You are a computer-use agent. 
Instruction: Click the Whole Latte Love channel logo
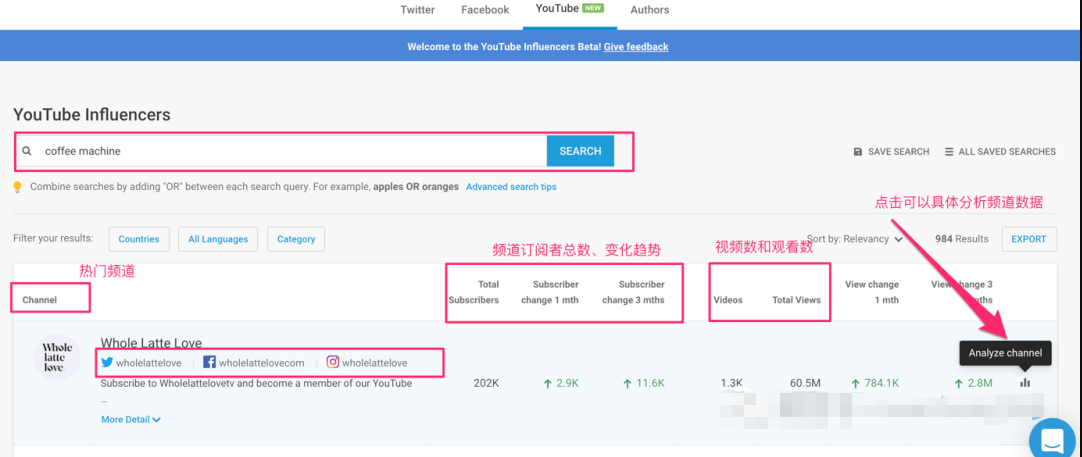(57, 358)
